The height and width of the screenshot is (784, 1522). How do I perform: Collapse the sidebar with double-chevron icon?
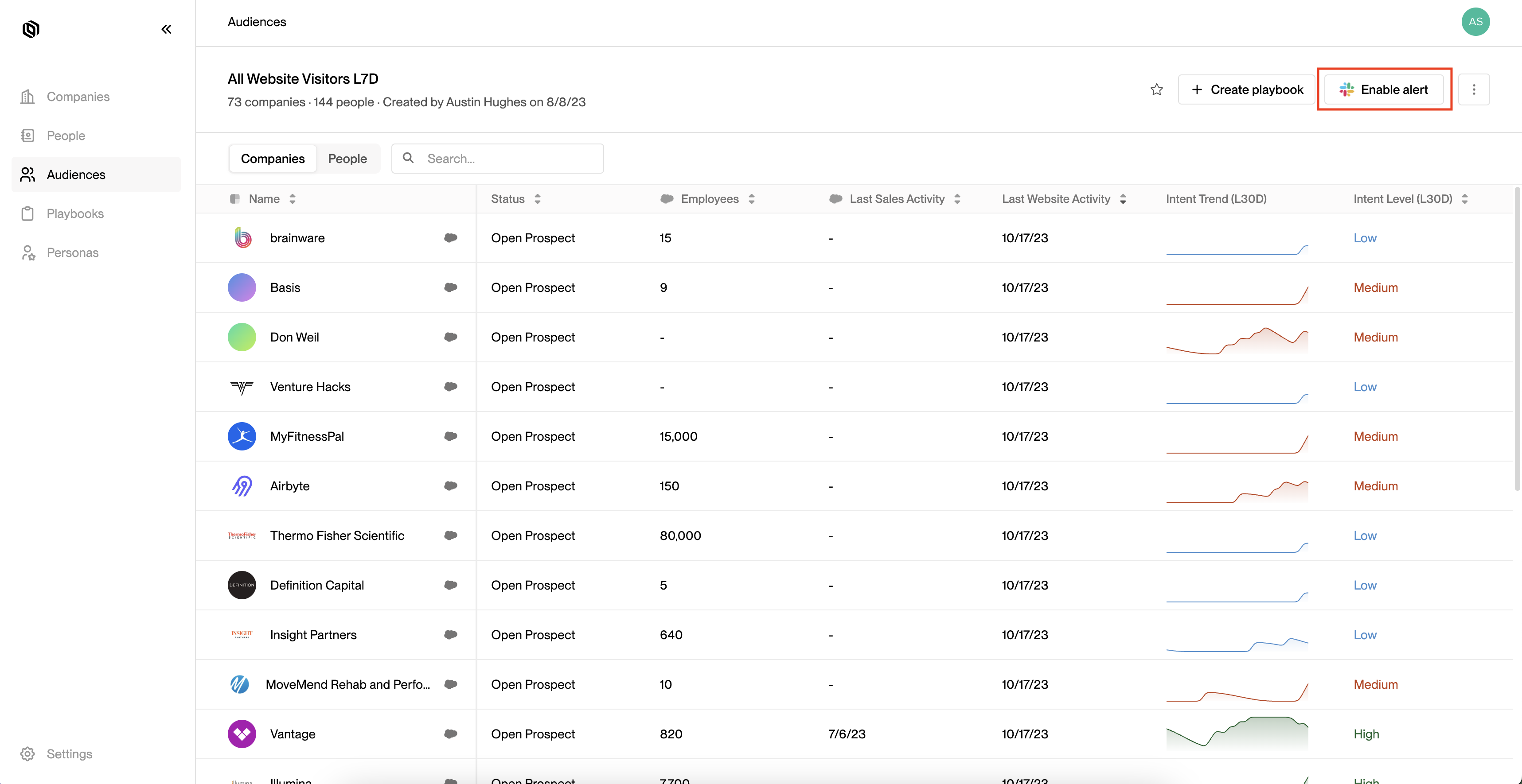tap(166, 29)
